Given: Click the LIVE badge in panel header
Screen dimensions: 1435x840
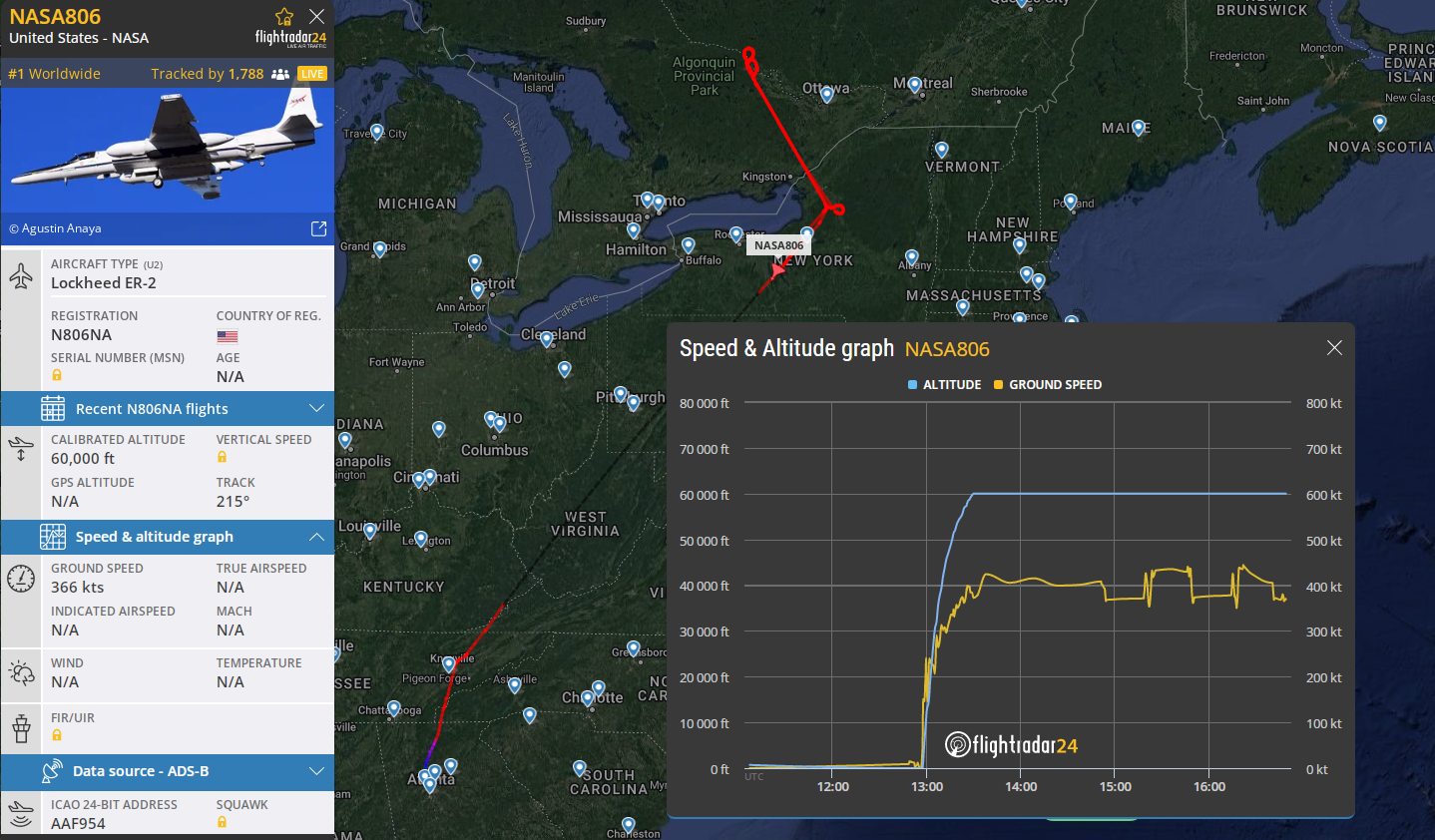Looking at the screenshot, I should pos(312,74).
